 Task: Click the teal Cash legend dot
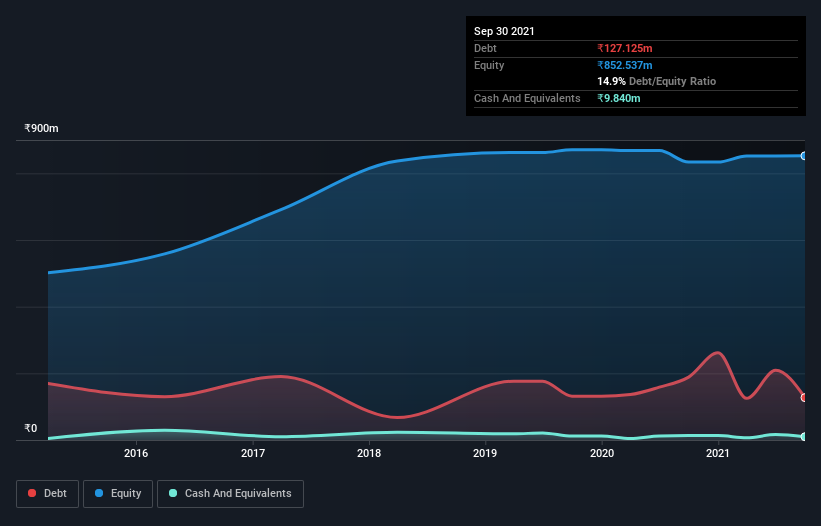tap(173, 493)
